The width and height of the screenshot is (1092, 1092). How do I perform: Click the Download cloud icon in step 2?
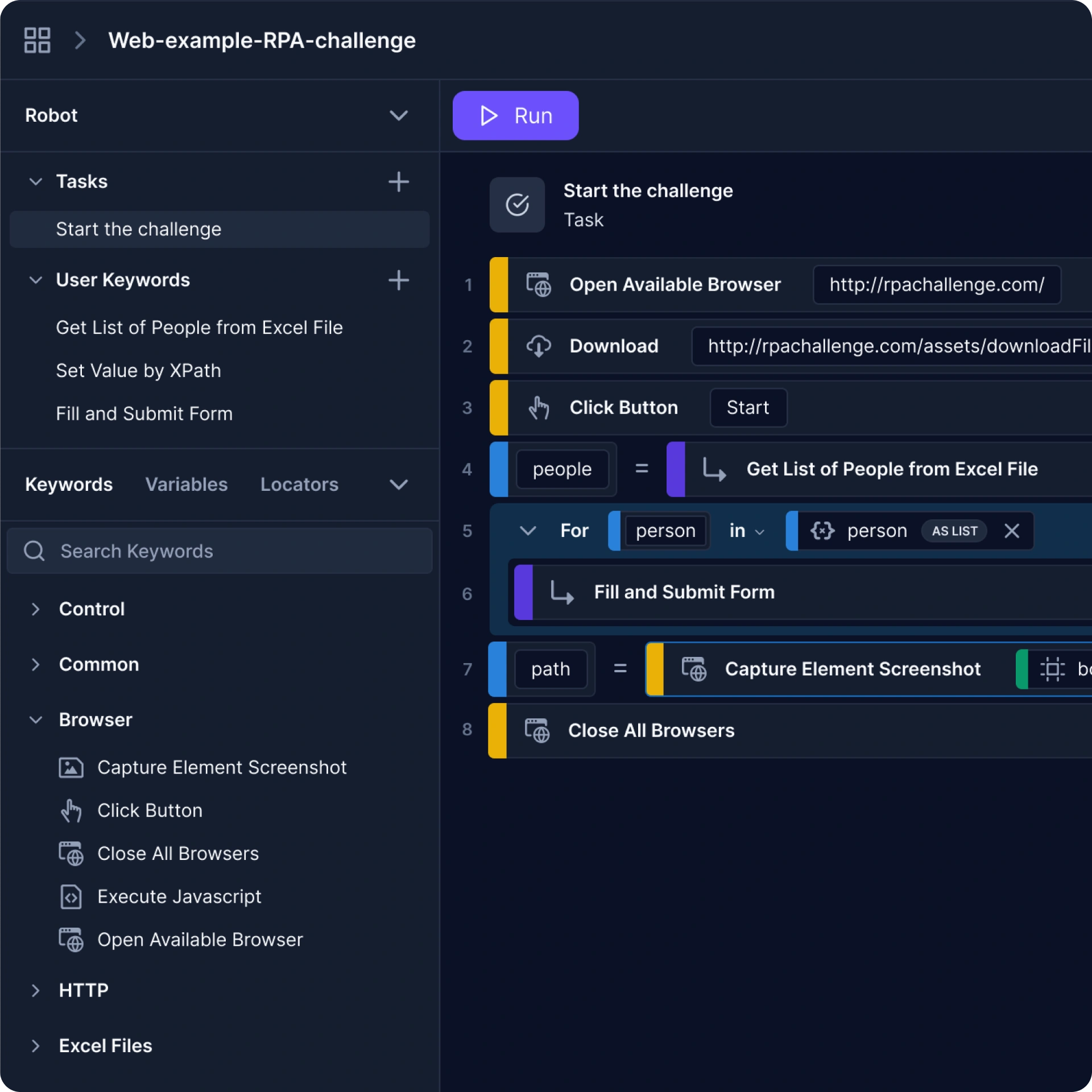[x=538, y=346]
